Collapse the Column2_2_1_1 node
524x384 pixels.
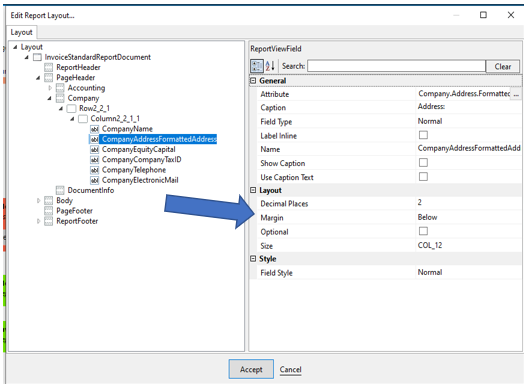[72, 119]
